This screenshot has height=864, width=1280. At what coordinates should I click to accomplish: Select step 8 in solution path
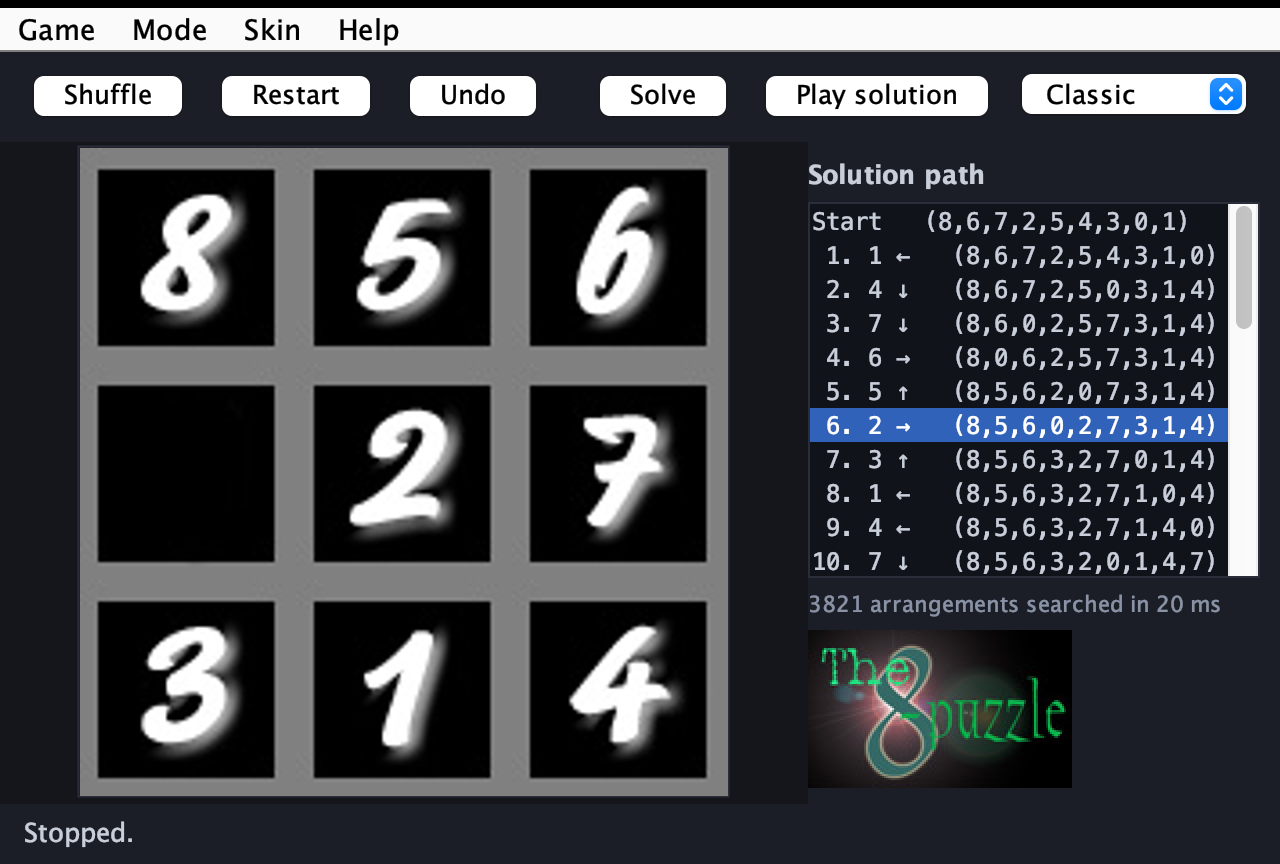point(1019,494)
